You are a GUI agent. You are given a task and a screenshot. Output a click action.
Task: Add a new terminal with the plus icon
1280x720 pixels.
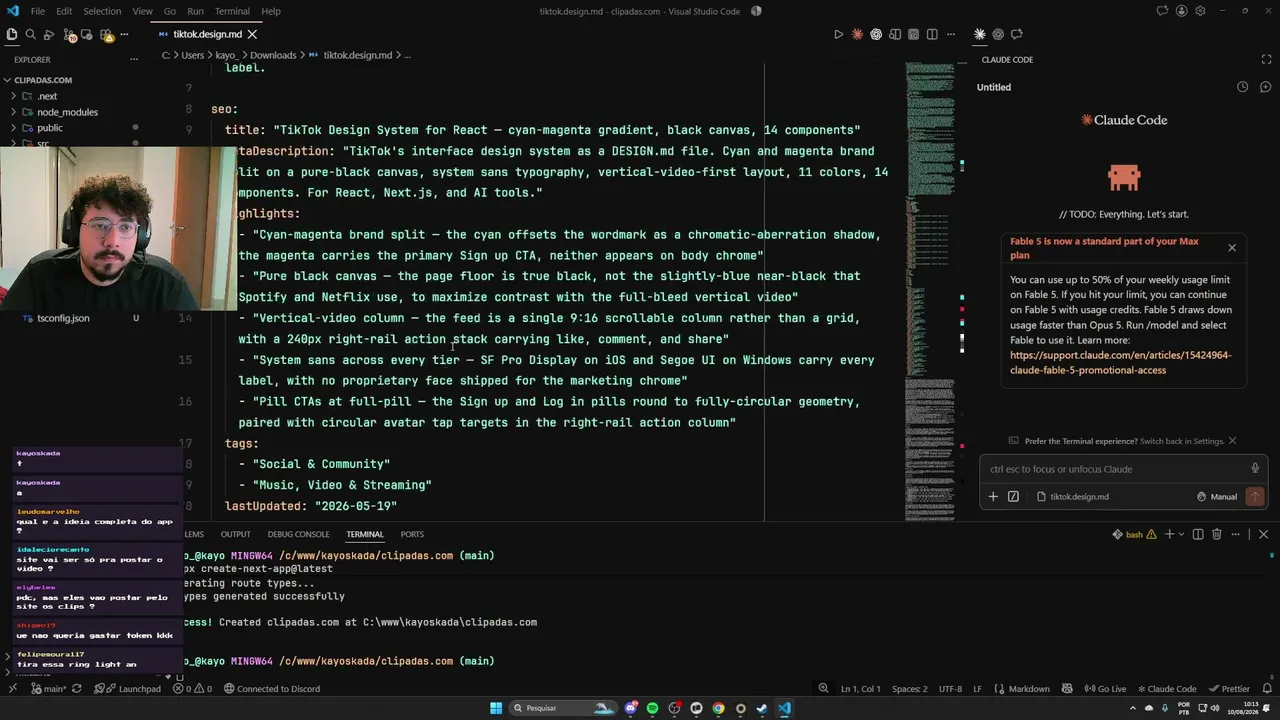click(1169, 534)
